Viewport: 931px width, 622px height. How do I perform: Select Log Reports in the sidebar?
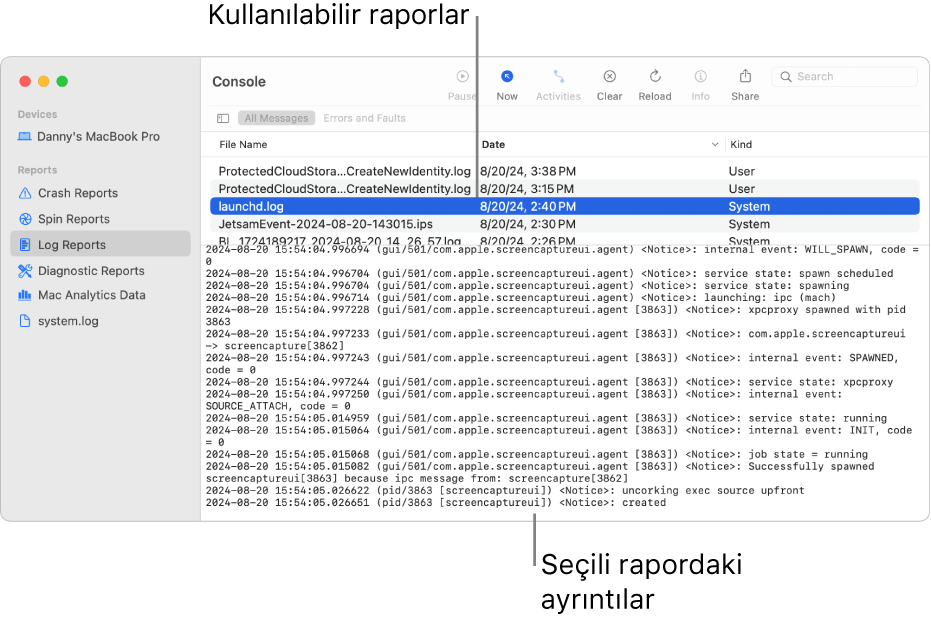click(100, 245)
